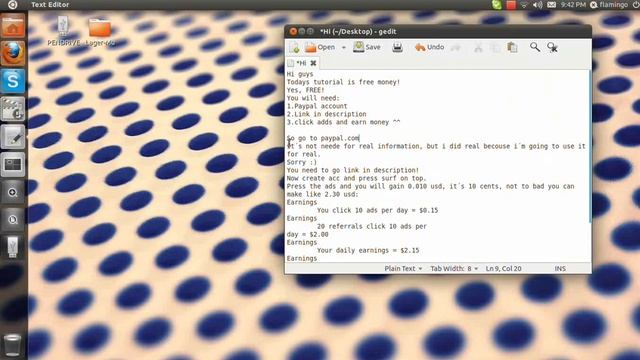Undo the last edit

429,47
